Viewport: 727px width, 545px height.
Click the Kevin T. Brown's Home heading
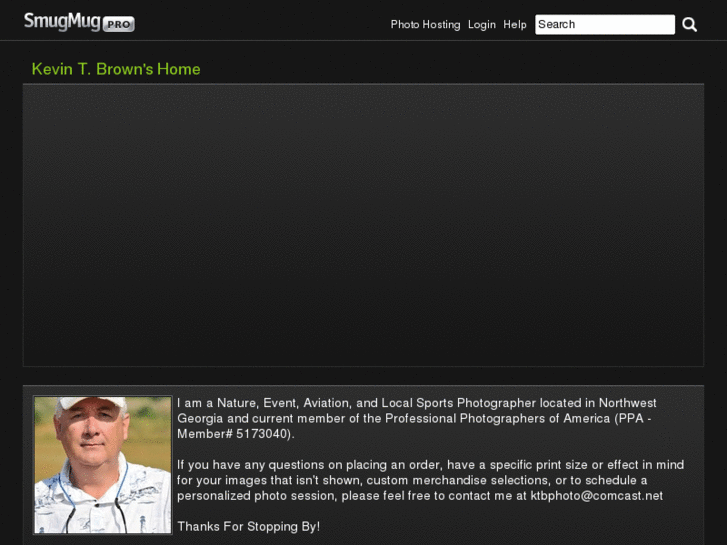pos(116,69)
